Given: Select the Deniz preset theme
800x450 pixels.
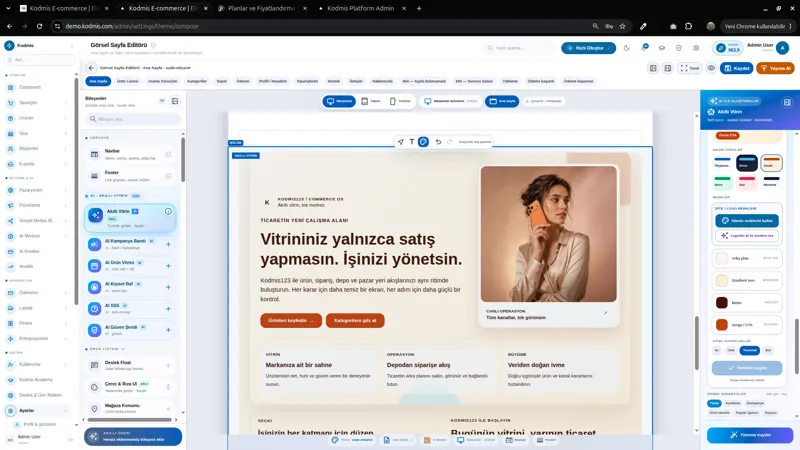Looking at the screenshot, I should point(746,163).
